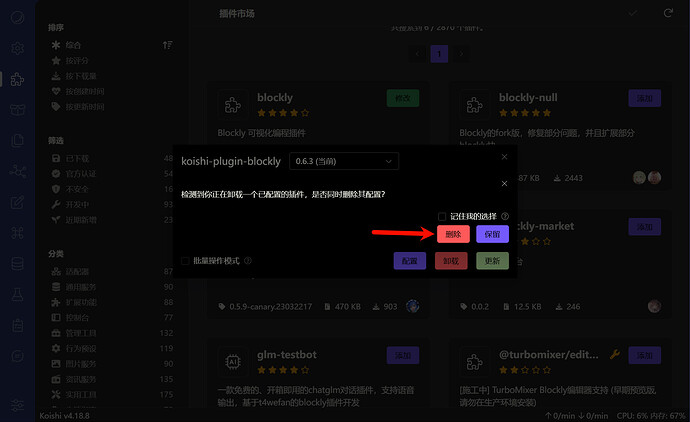690x422 pixels.
Task: Select the 实用工具 category
Action: [112, 394]
